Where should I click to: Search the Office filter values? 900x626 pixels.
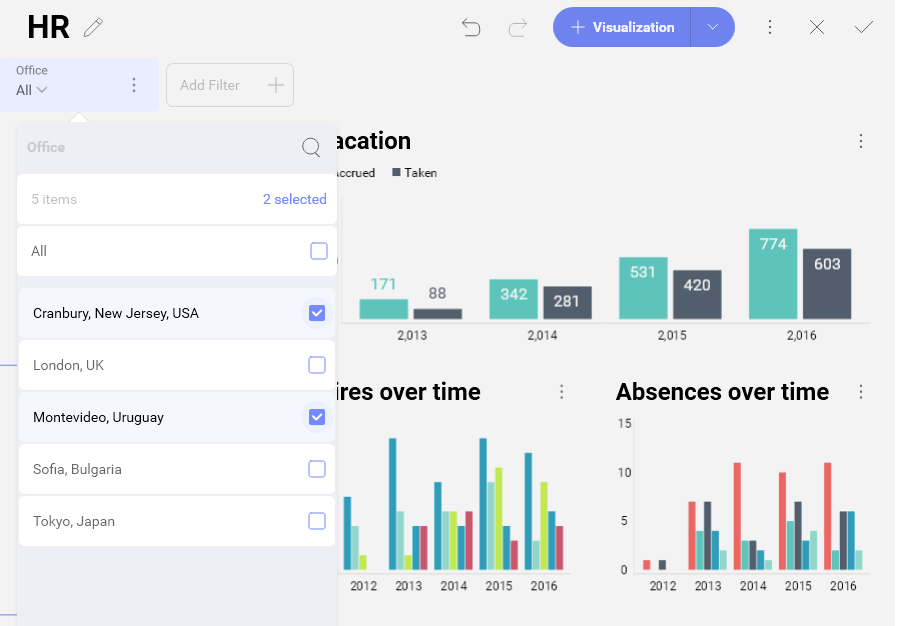pos(311,148)
